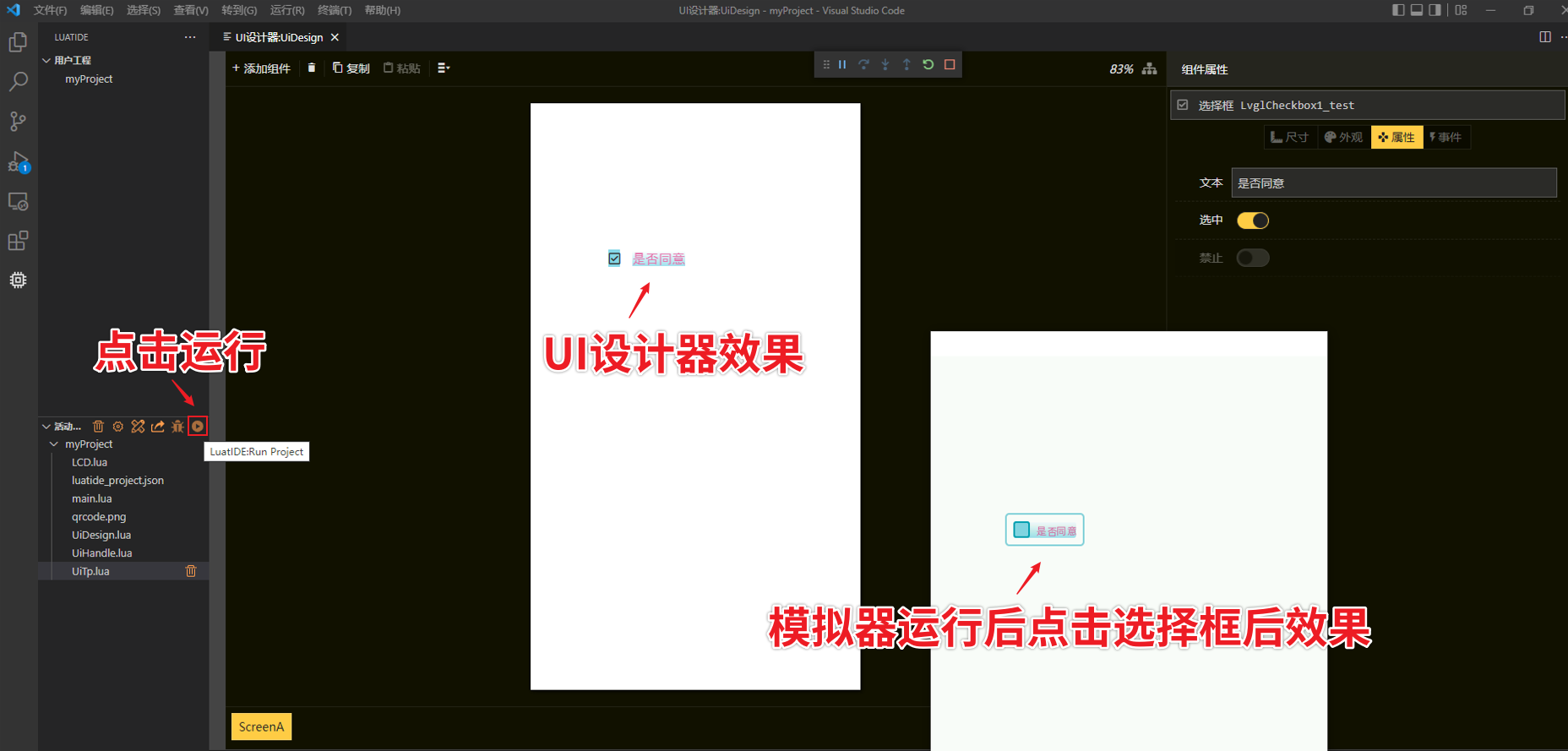Image resolution: width=1568 pixels, height=751 pixels.
Task: Open the Extensions view in activity bar
Action: click(18, 241)
